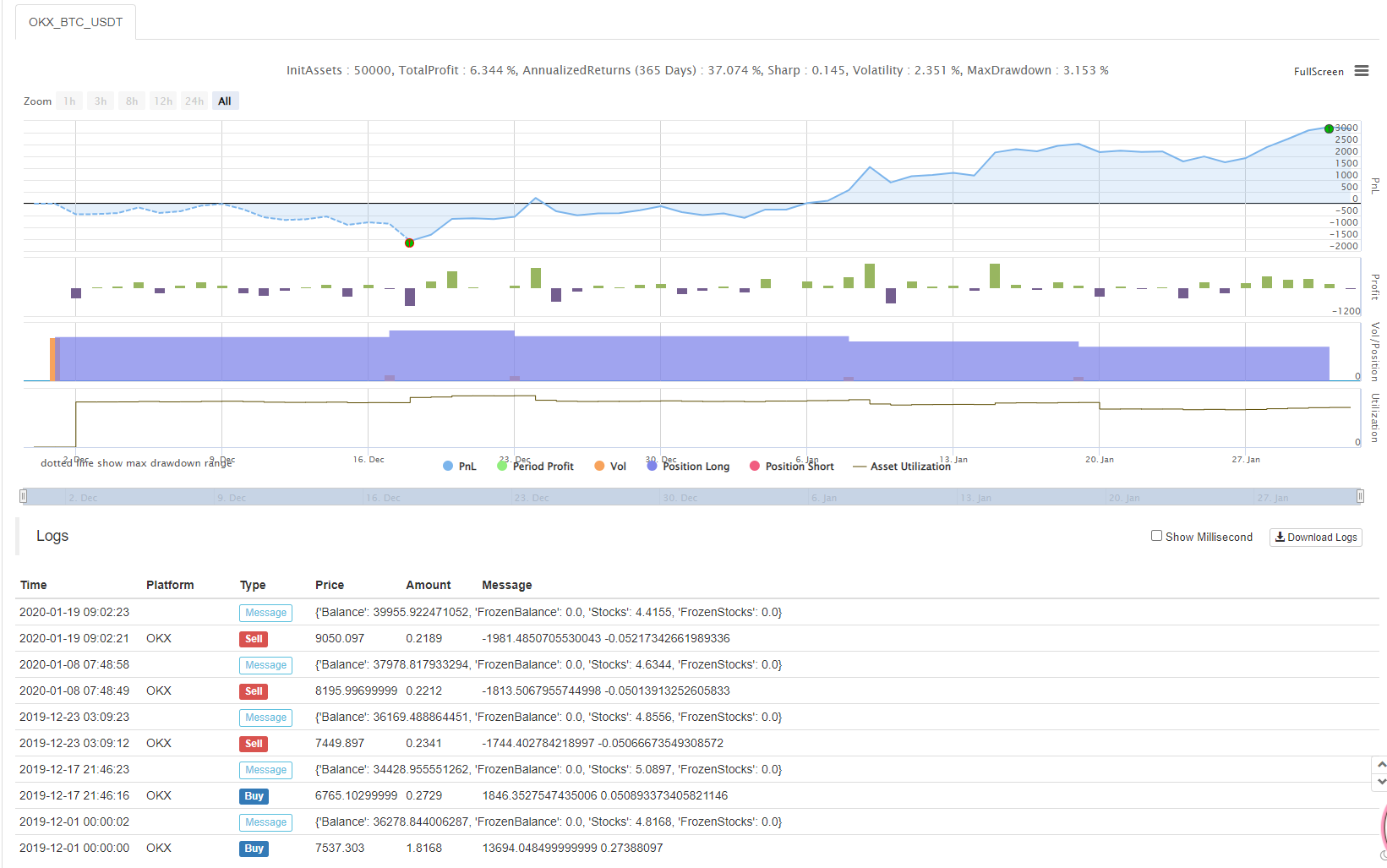Click the amount value 1.8168

coord(423,848)
